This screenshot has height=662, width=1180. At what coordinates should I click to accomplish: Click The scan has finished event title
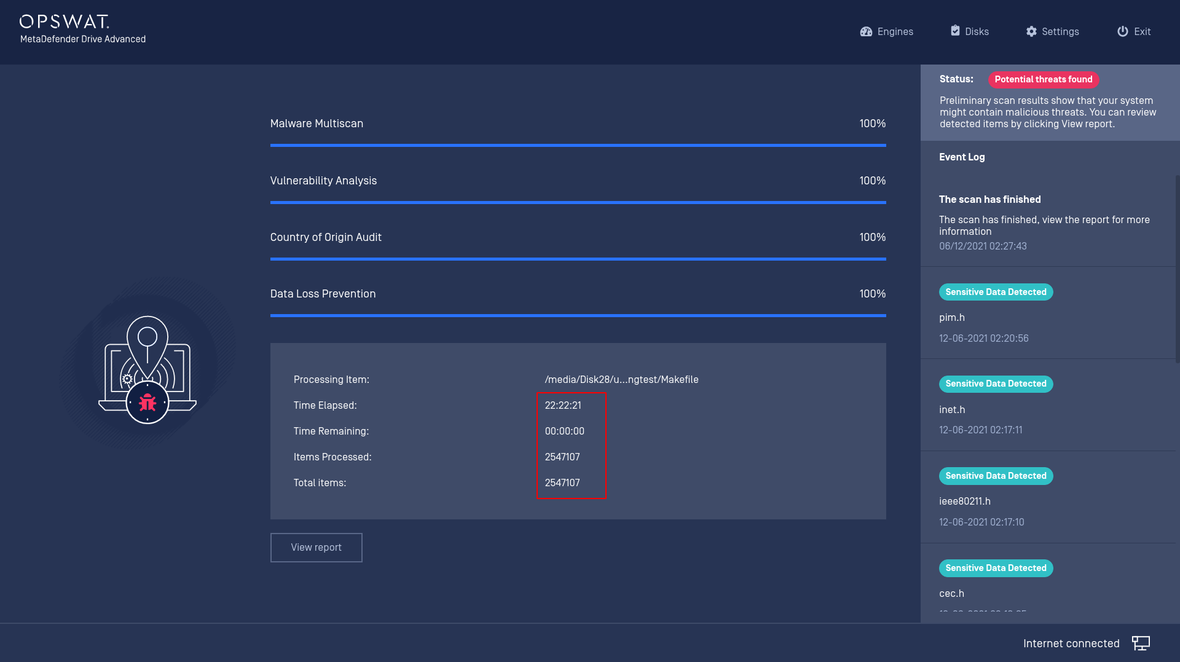click(x=990, y=199)
